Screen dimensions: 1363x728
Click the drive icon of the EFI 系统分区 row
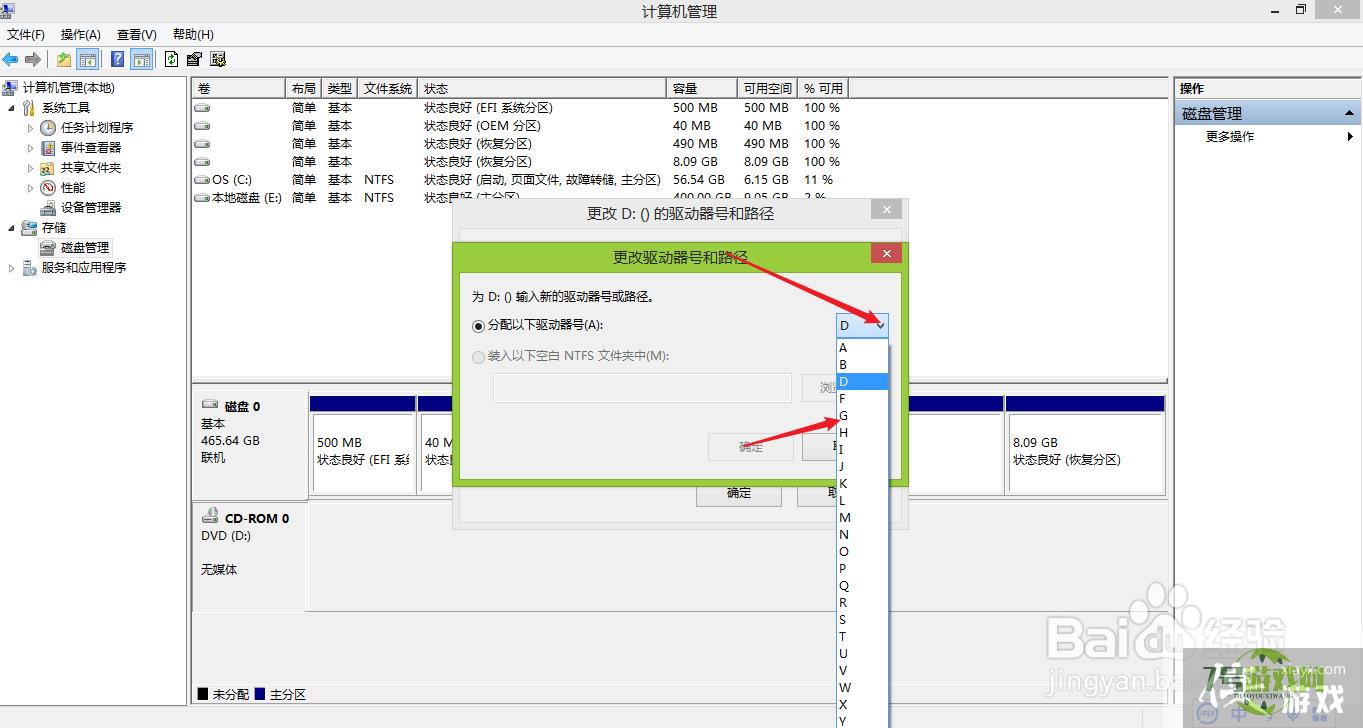tap(202, 108)
